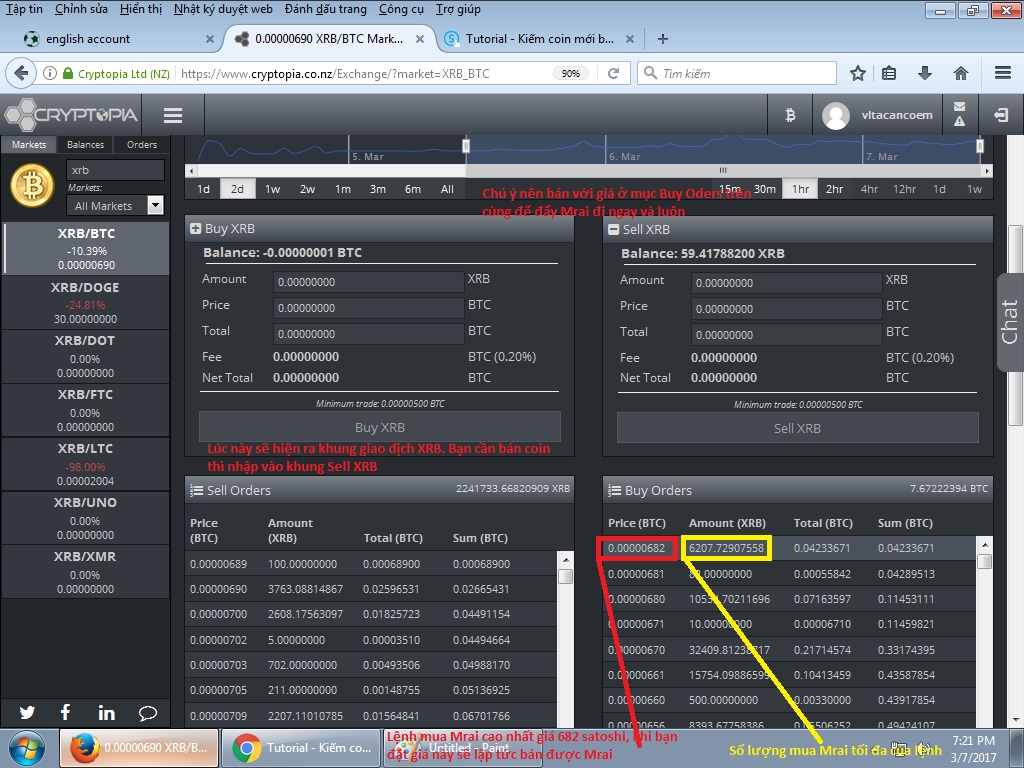
Task: Open the Hiển thị menu
Action: coord(141,9)
